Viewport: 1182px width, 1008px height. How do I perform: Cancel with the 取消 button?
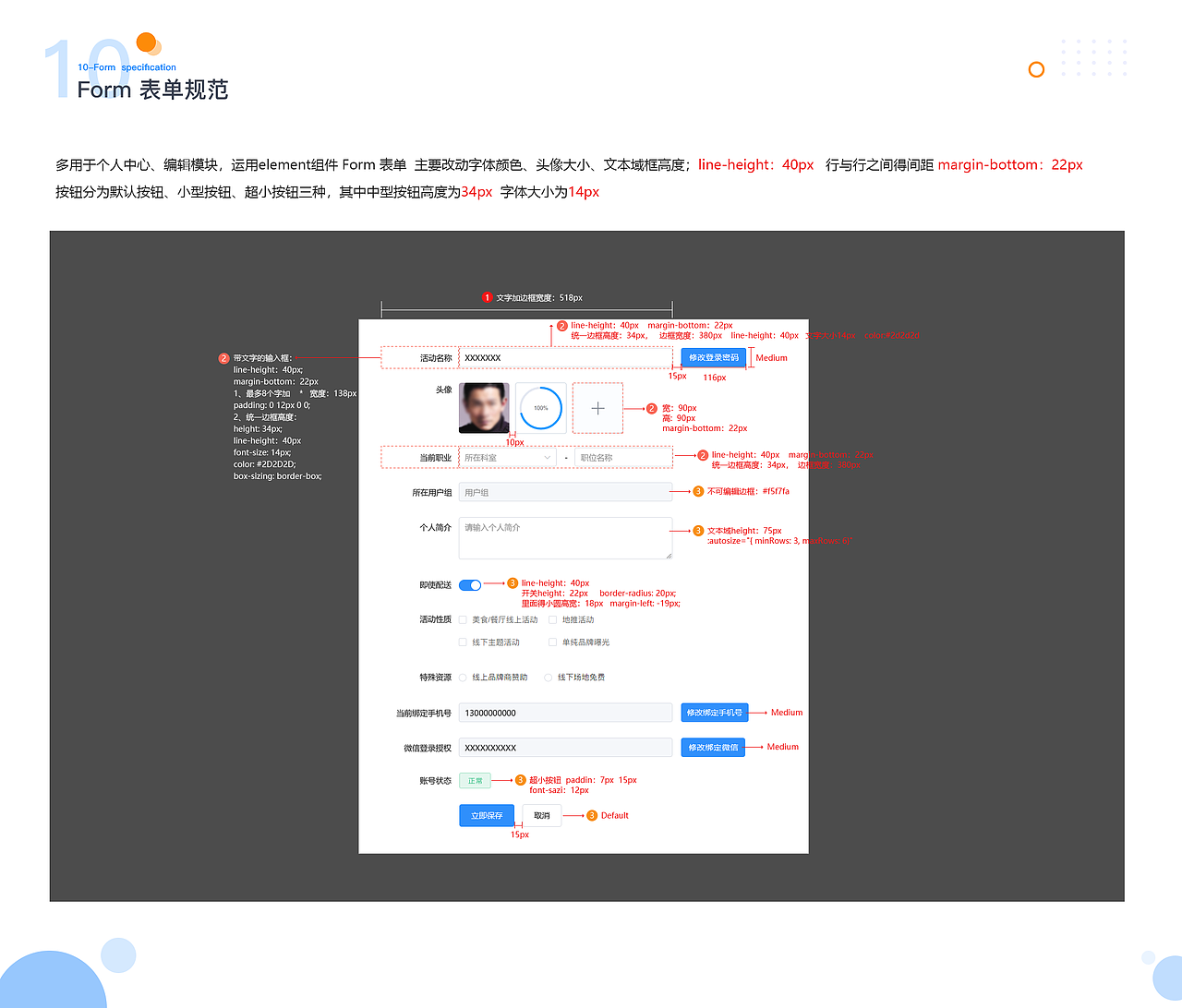[x=542, y=816]
